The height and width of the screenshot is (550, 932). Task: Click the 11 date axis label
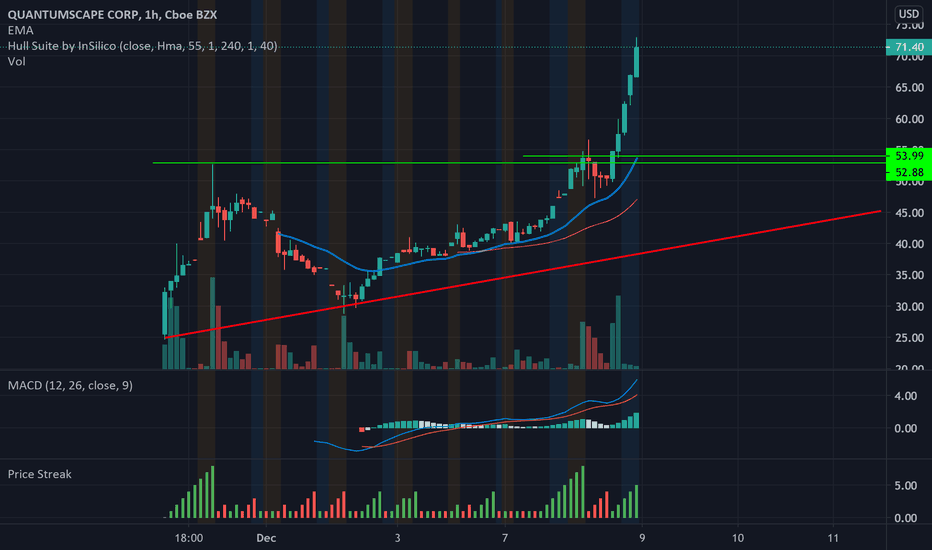tap(833, 538)
